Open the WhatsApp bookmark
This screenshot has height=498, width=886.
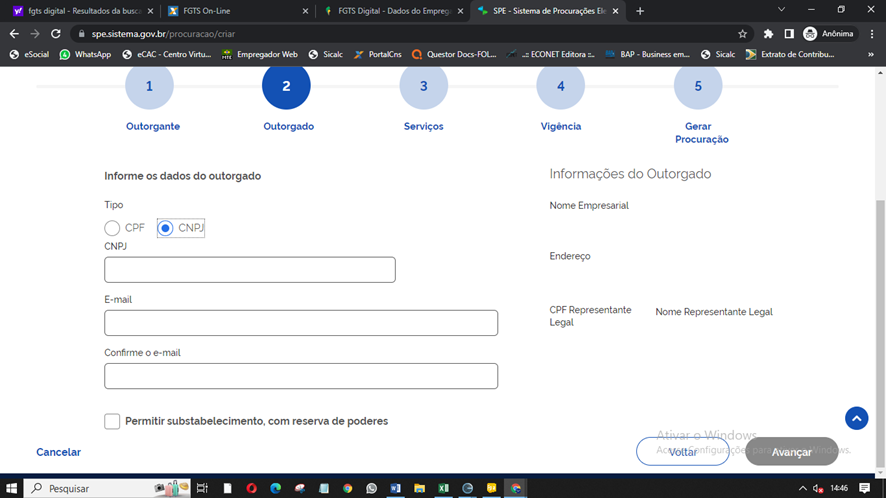85,55
